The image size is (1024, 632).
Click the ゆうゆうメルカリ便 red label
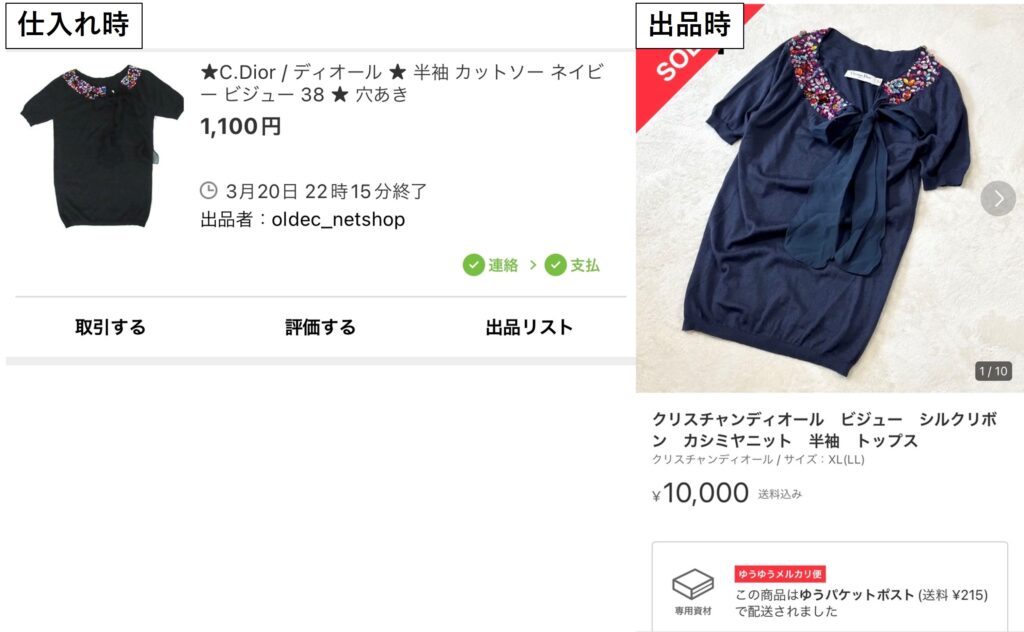(780, 574)
